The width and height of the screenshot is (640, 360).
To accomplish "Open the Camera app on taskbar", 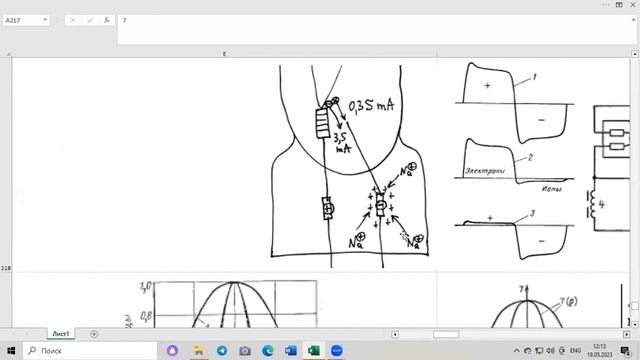I will coord(245,351).
